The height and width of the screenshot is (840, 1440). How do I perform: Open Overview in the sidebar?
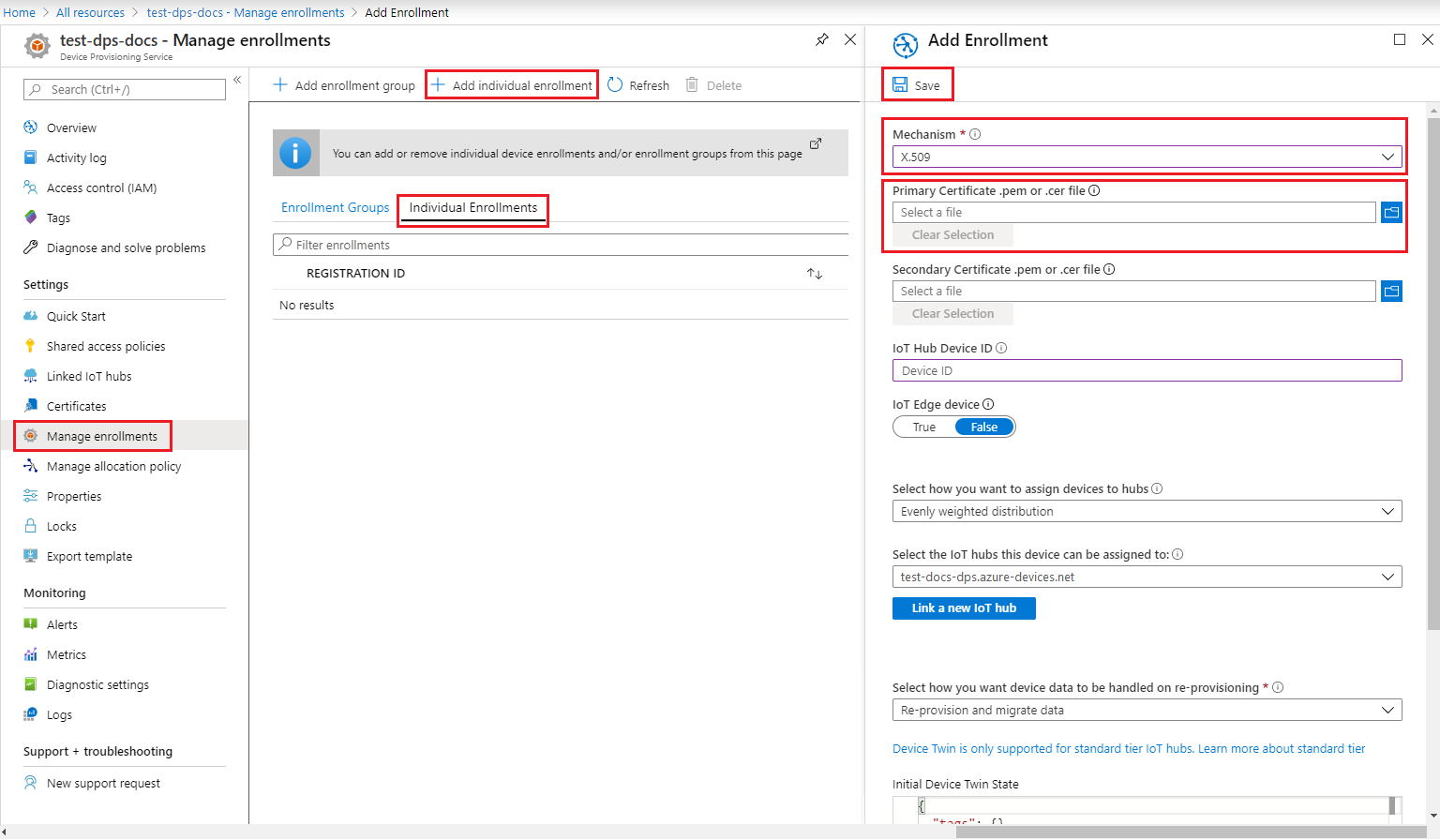(x=71, y=127)
